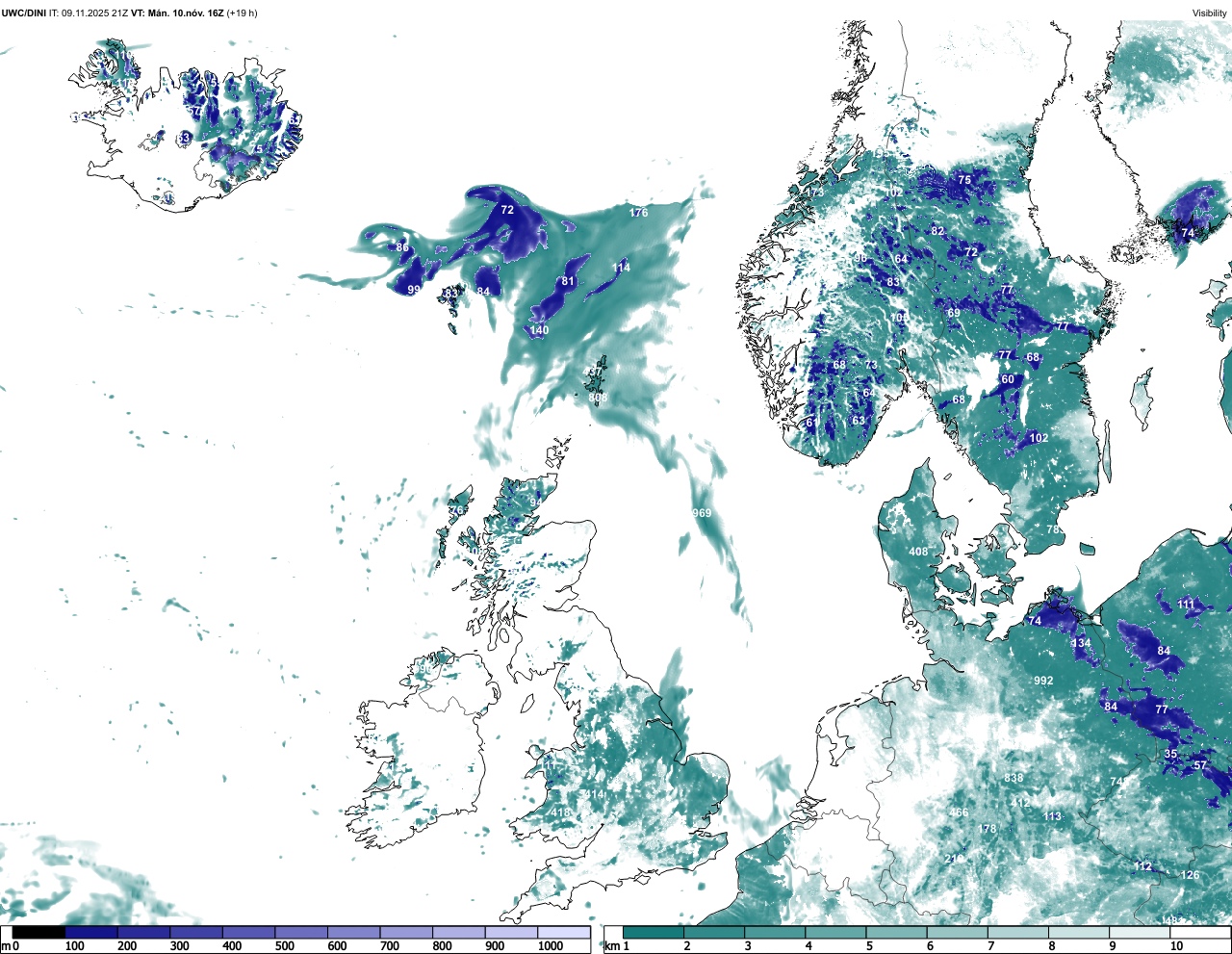Click the '969' value in North Sea
Viewport: 1232px width, 954px height.
(x=703, y=513)
